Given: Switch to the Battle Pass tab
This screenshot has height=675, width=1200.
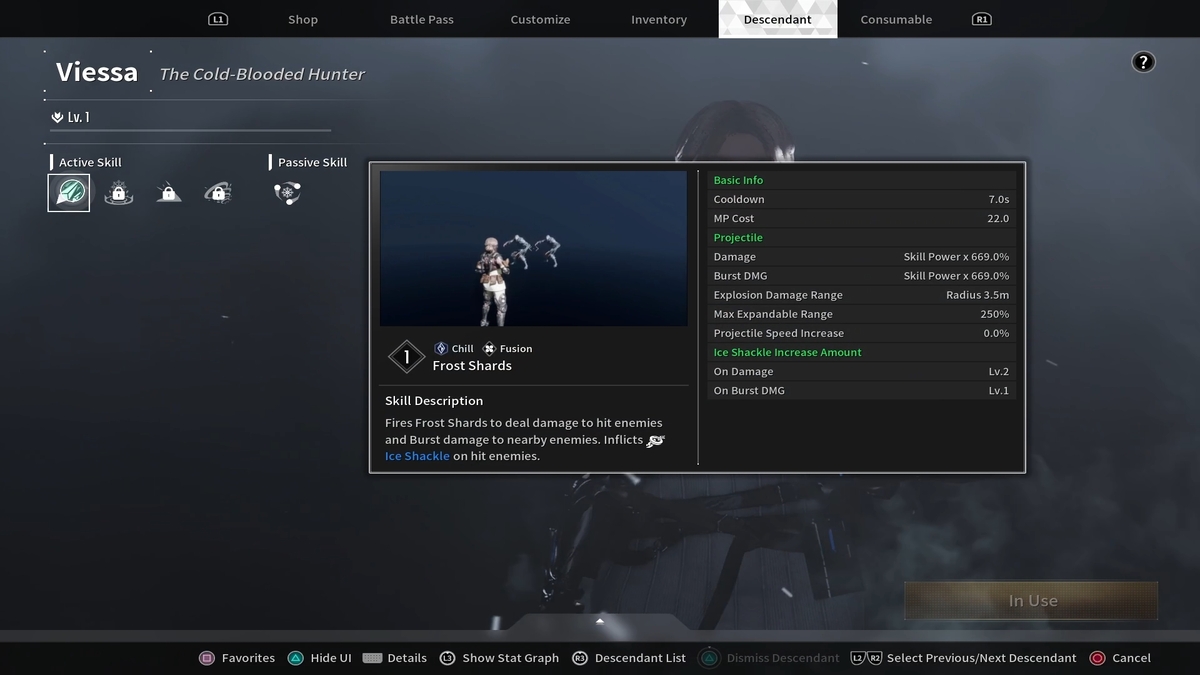Looking at the screenshot, I should click(421, 19).
